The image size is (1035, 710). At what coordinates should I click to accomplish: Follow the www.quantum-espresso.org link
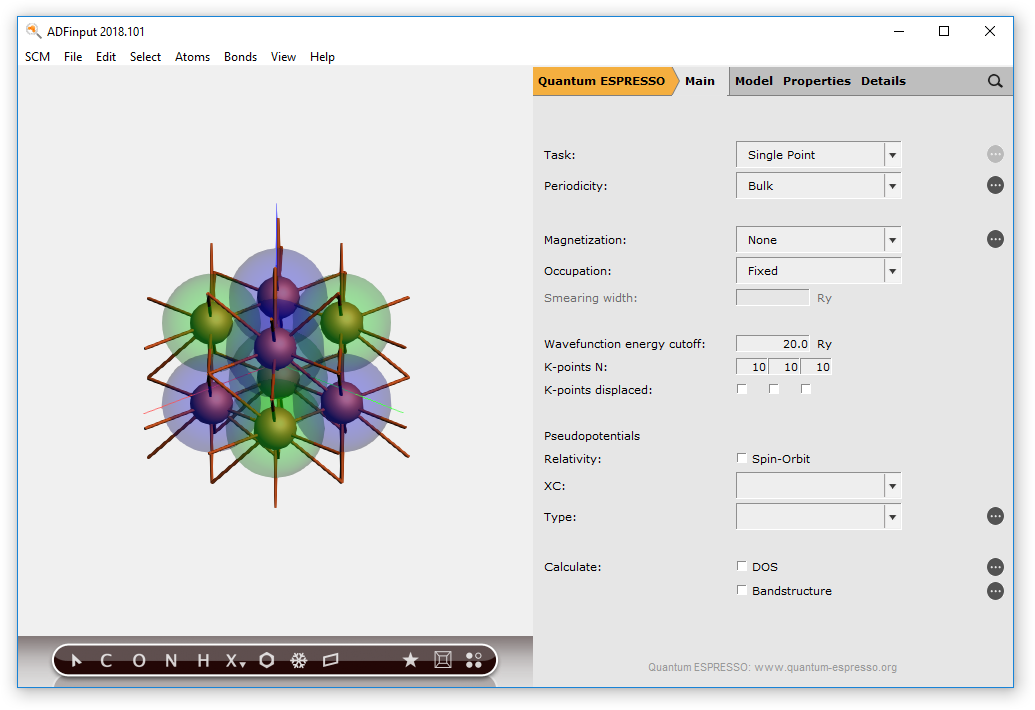click(x=828, y=667)
